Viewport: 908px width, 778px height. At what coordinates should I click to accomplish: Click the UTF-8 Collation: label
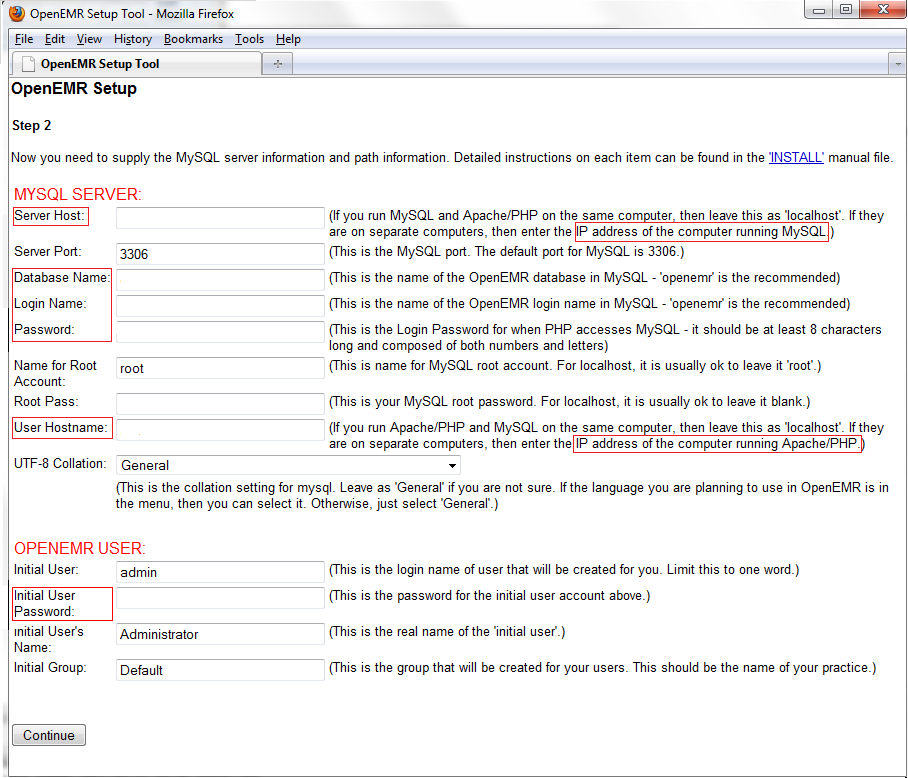pos(60,463)
